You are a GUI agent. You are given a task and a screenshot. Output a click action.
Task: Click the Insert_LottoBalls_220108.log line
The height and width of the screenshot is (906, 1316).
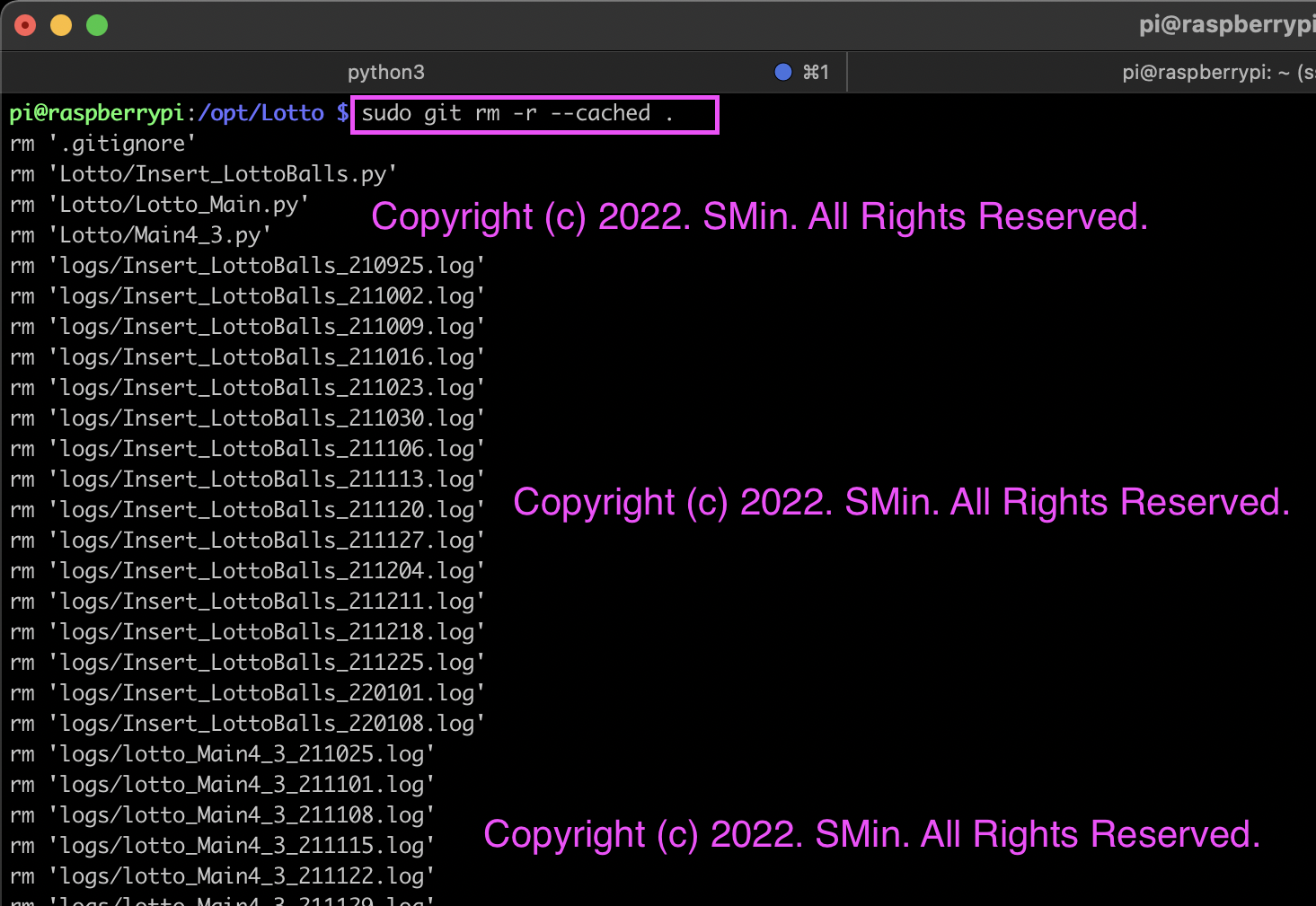(x=247, y=724)
